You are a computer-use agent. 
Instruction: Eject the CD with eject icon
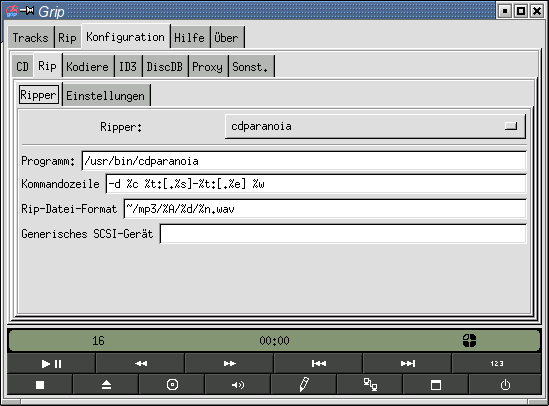(x=106, y=385)
